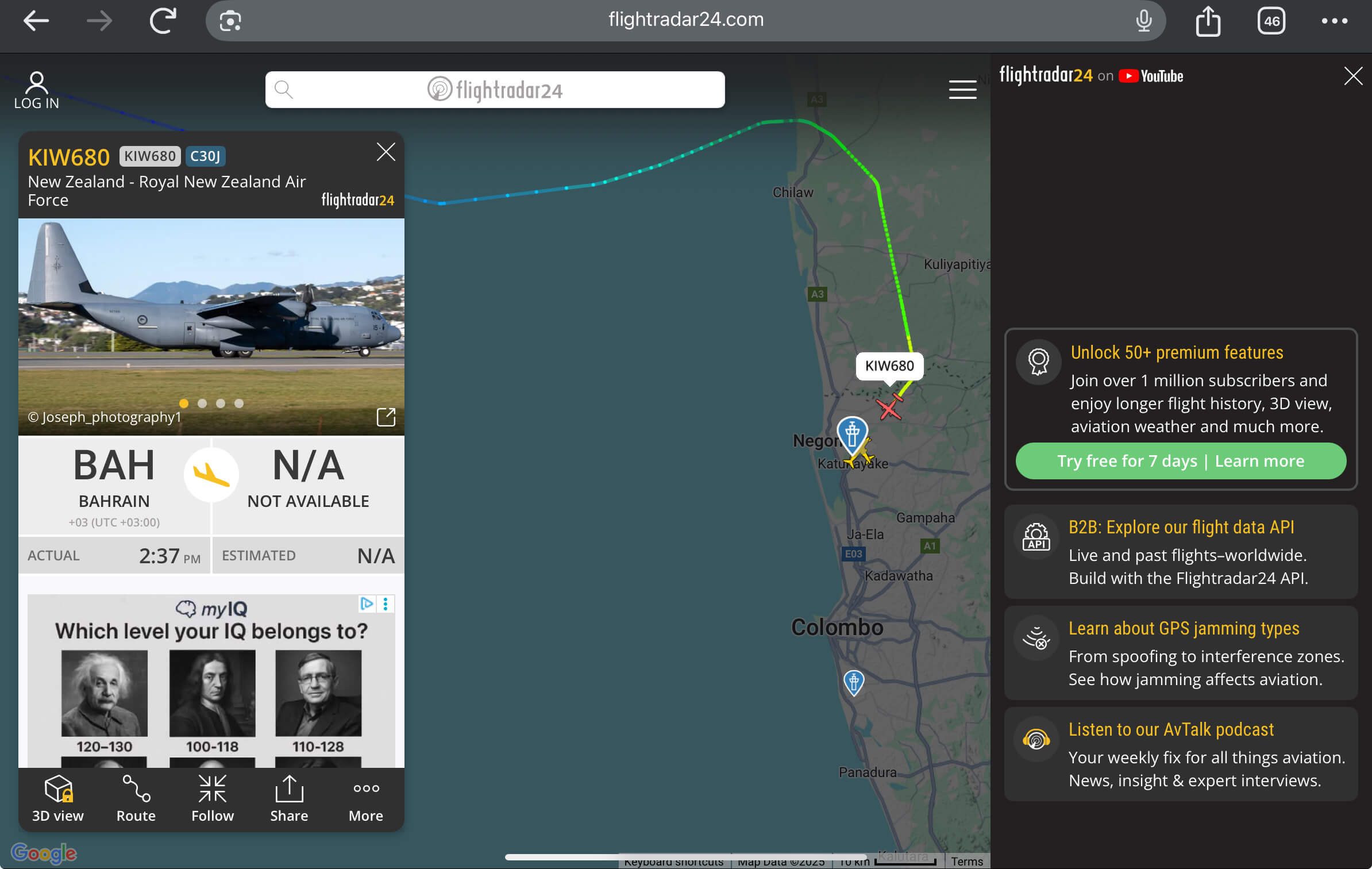This screenshot has width=1372, height=869.
Task: Show the flight Route
Action: (x=136, y=799)
